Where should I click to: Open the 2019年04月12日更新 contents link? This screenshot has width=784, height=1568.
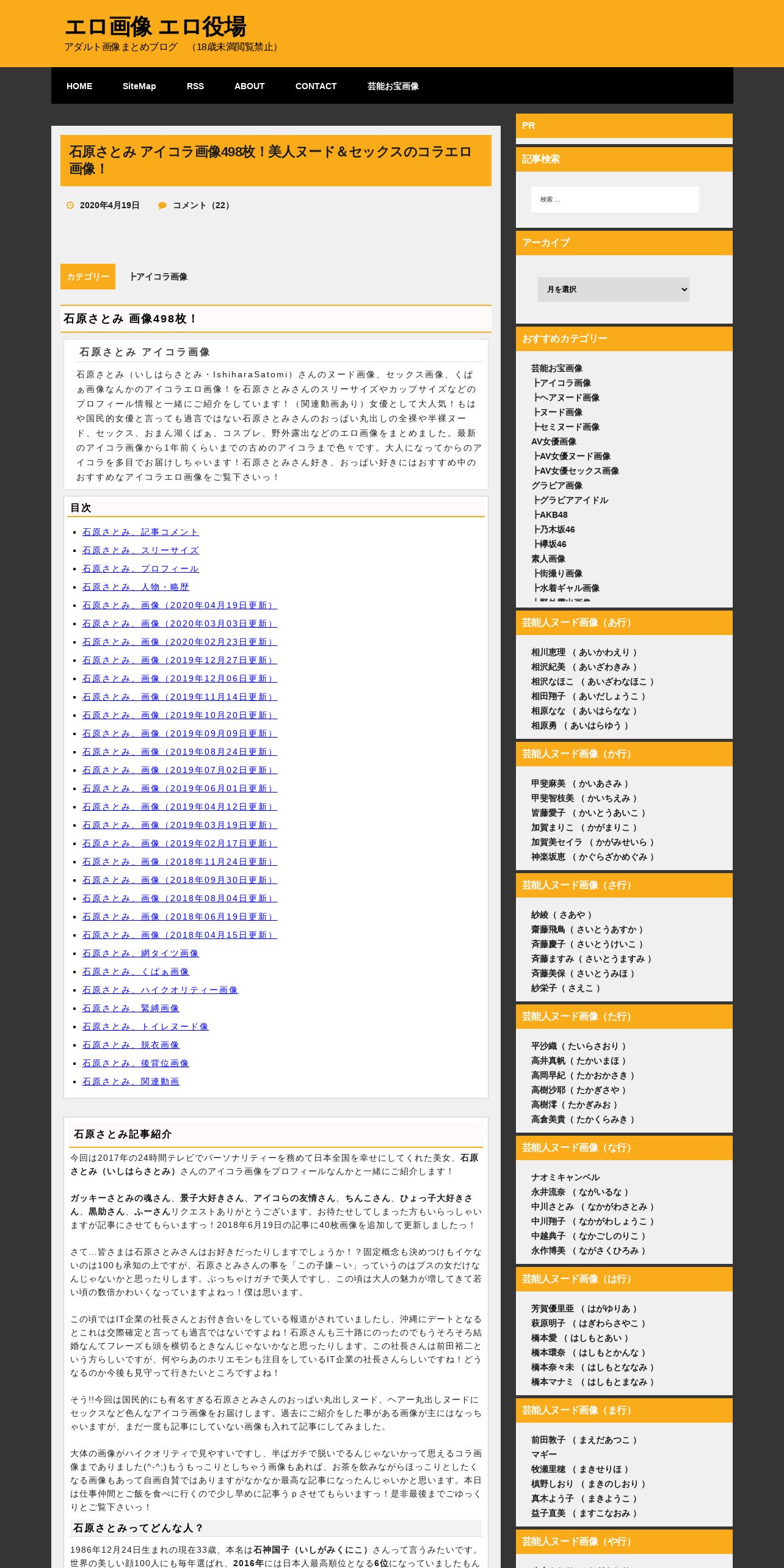[180, 807]
